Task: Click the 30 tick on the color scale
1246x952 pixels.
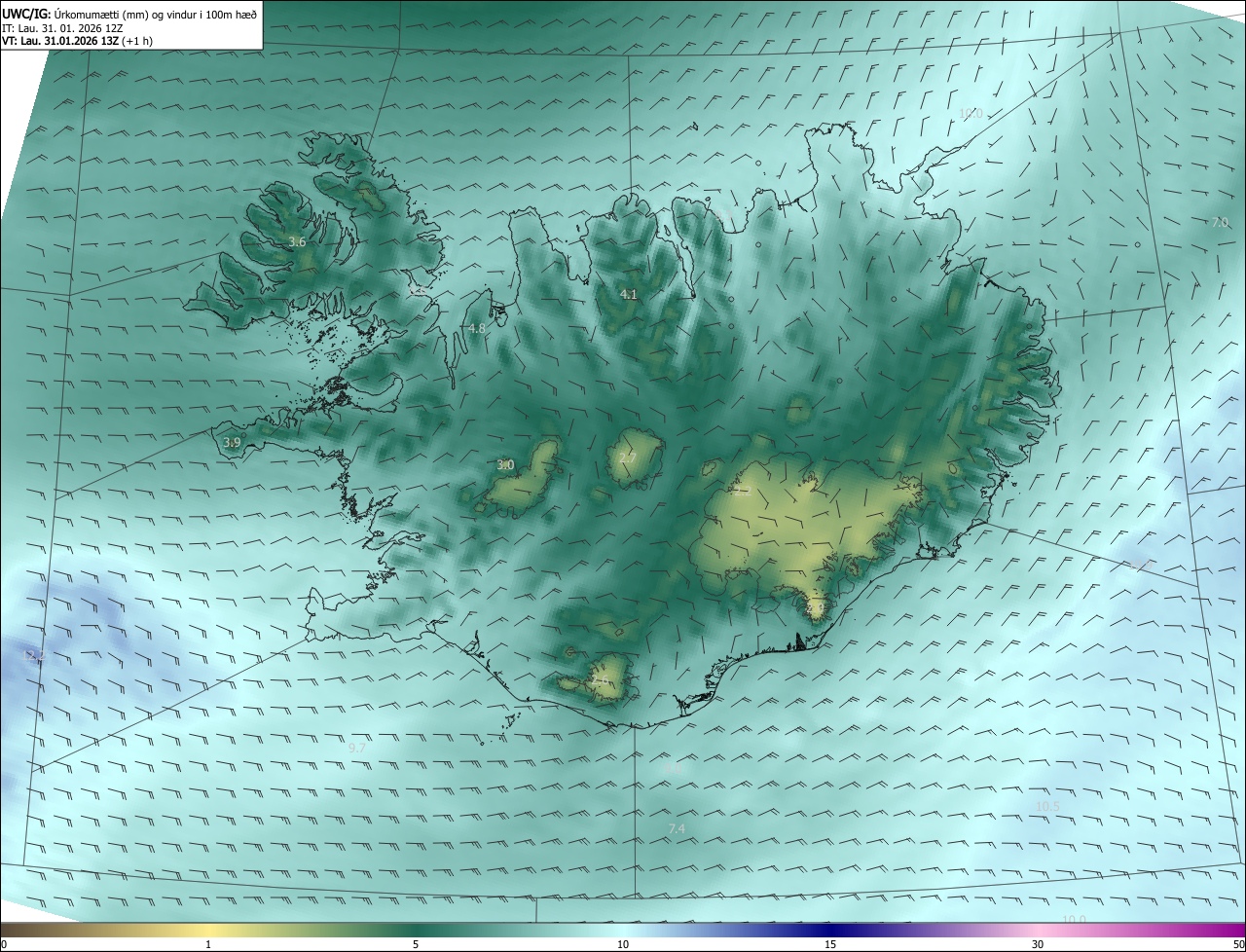Action: pyautogui.click(x=1038, y=944)
